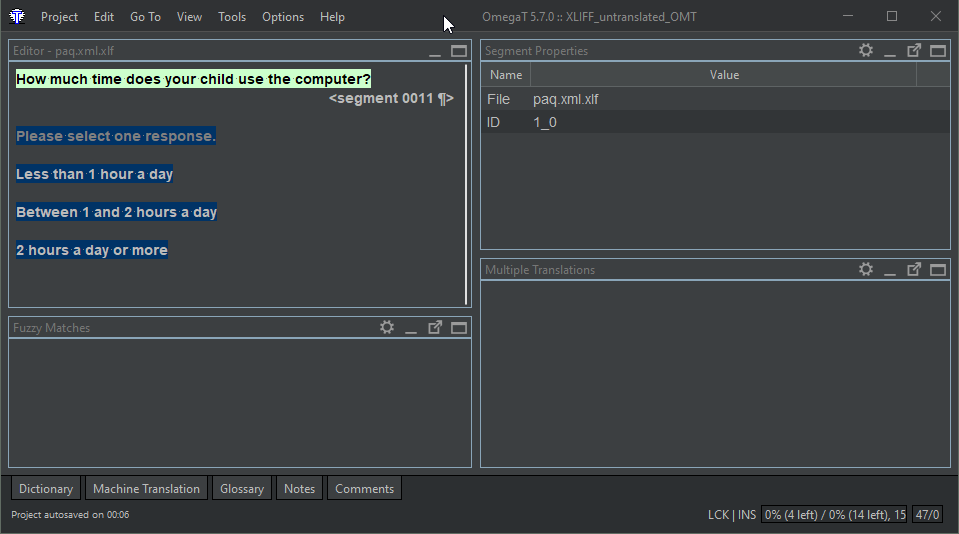Click the Name column header

pyautogui.click(x=506, y=75)
